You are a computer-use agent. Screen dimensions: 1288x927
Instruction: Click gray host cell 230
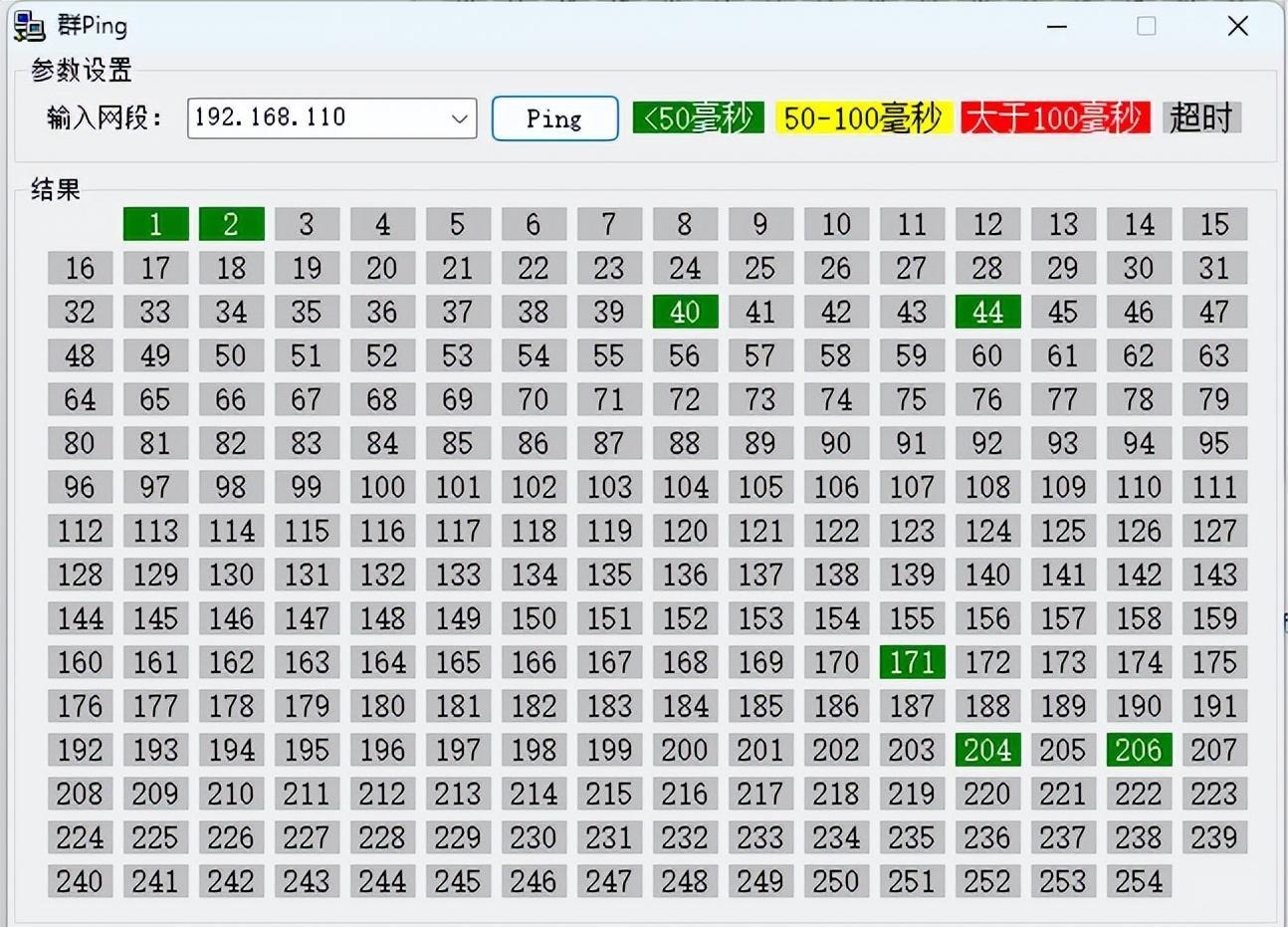pyautogui.click(x=535, y=837)
